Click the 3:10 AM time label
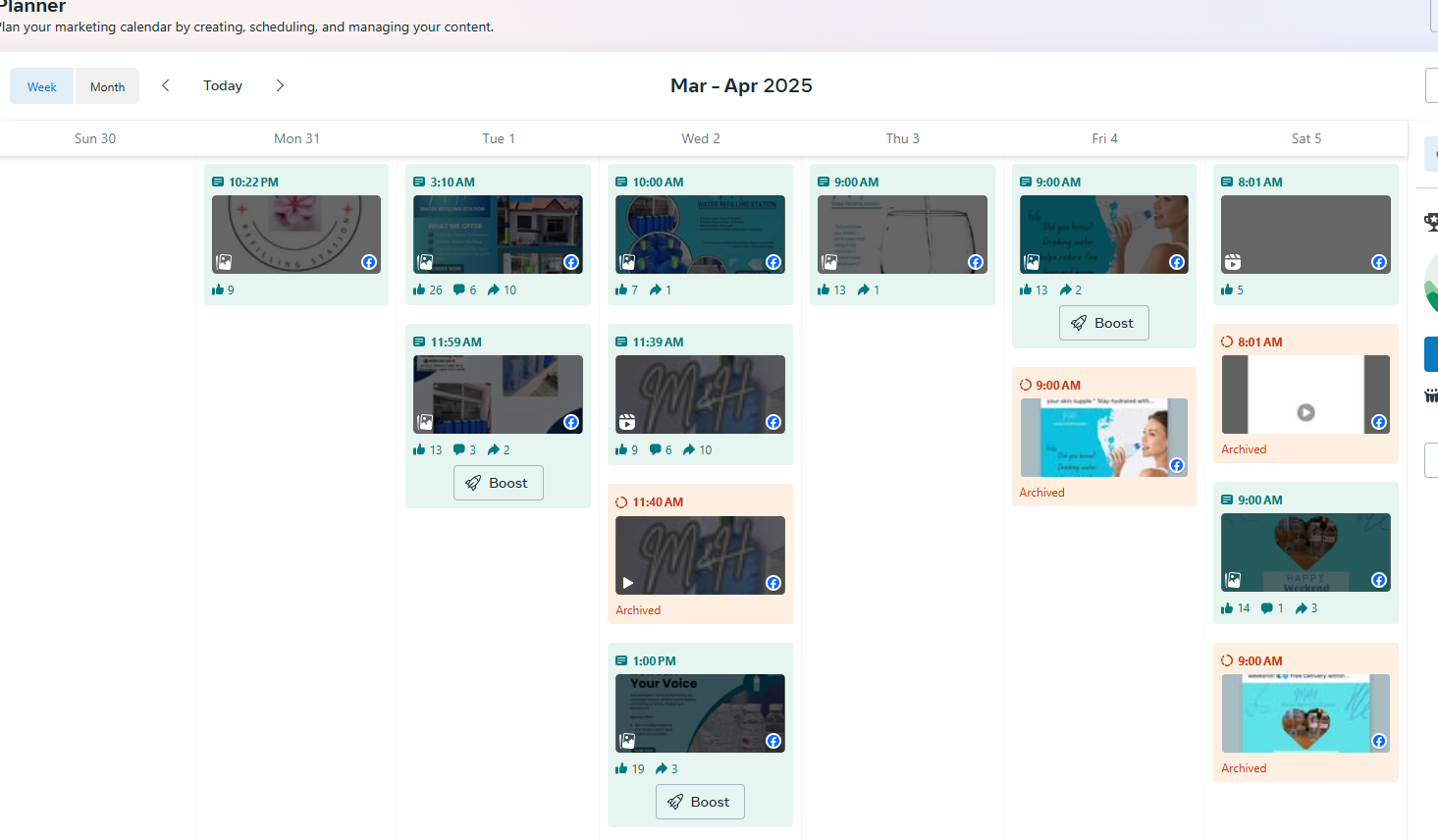 453,183
